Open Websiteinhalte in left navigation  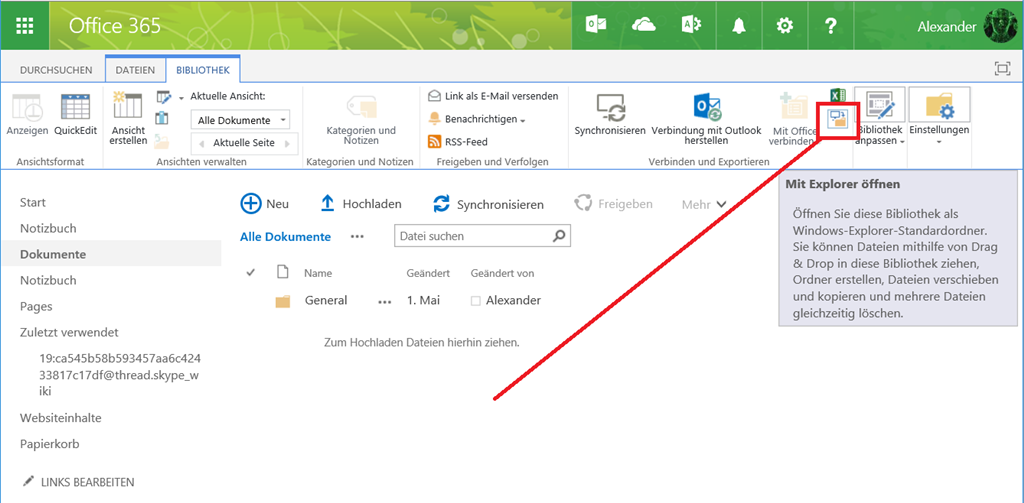(x=61, y=417)
